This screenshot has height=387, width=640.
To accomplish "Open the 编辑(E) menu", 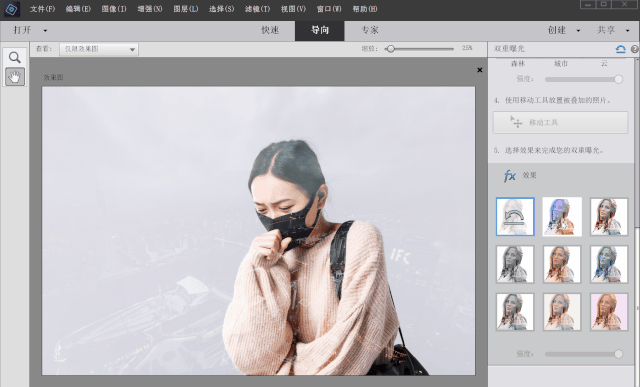I will [78, 9].
